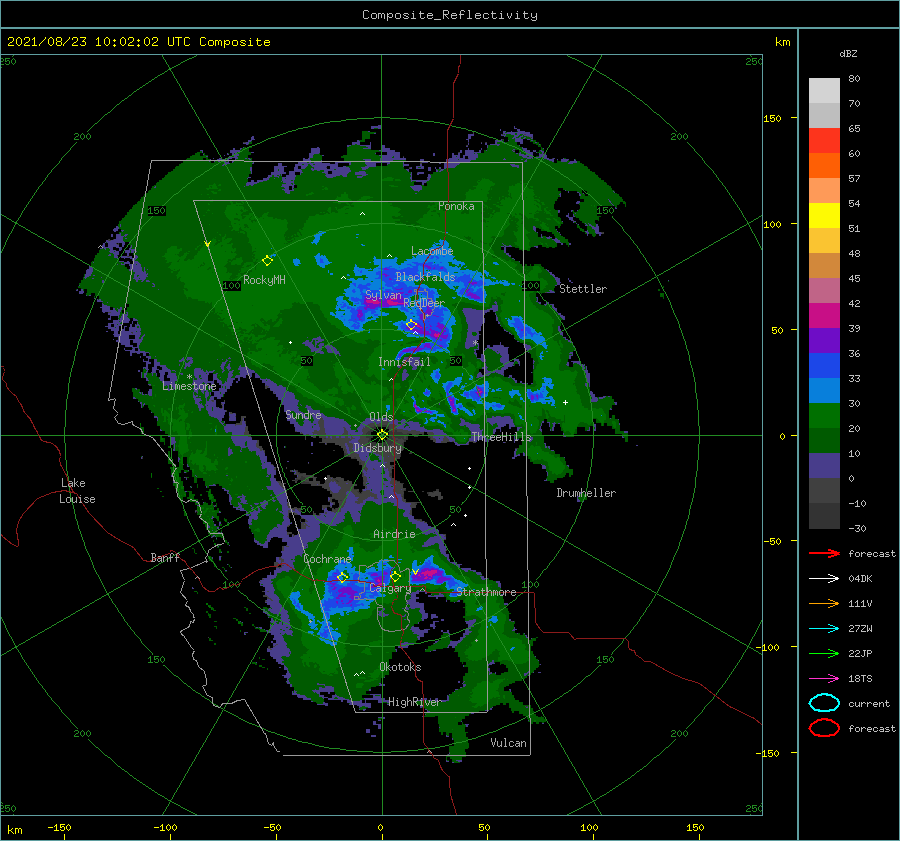Click the Banff label on map
This screenshot has height=841, width=900.
(165, 557)
